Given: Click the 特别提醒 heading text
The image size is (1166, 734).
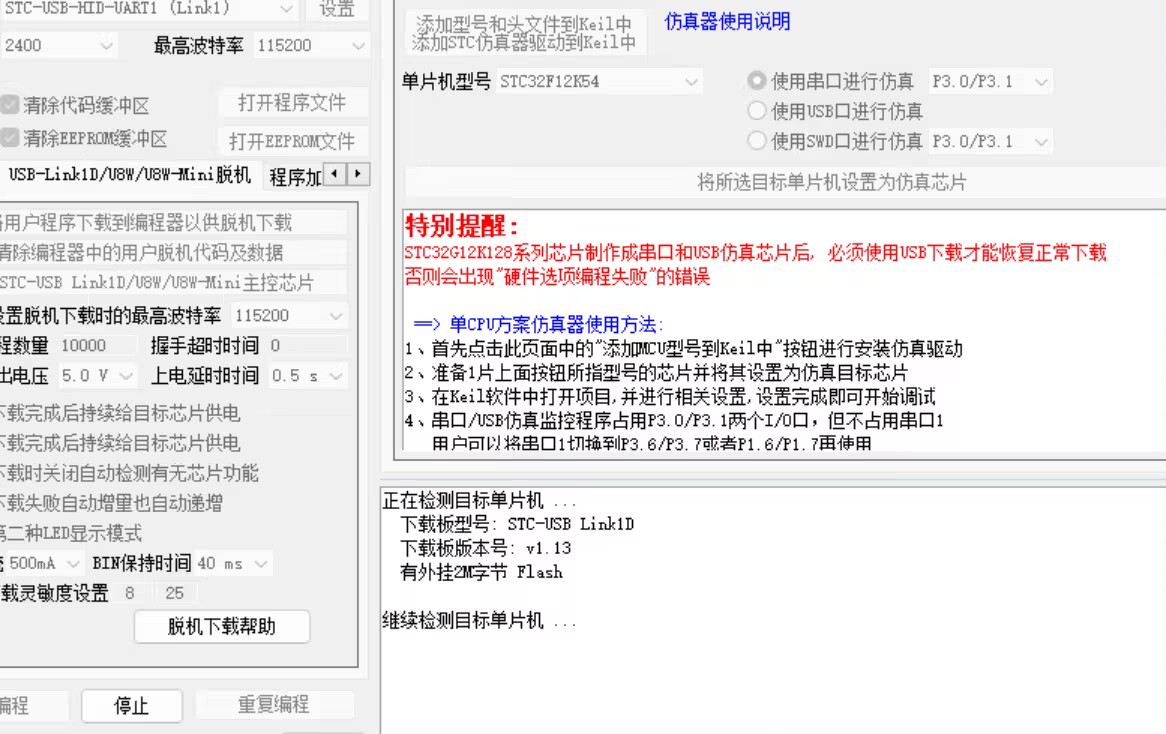Looking at the screenshot, I should tap(461, 225).
